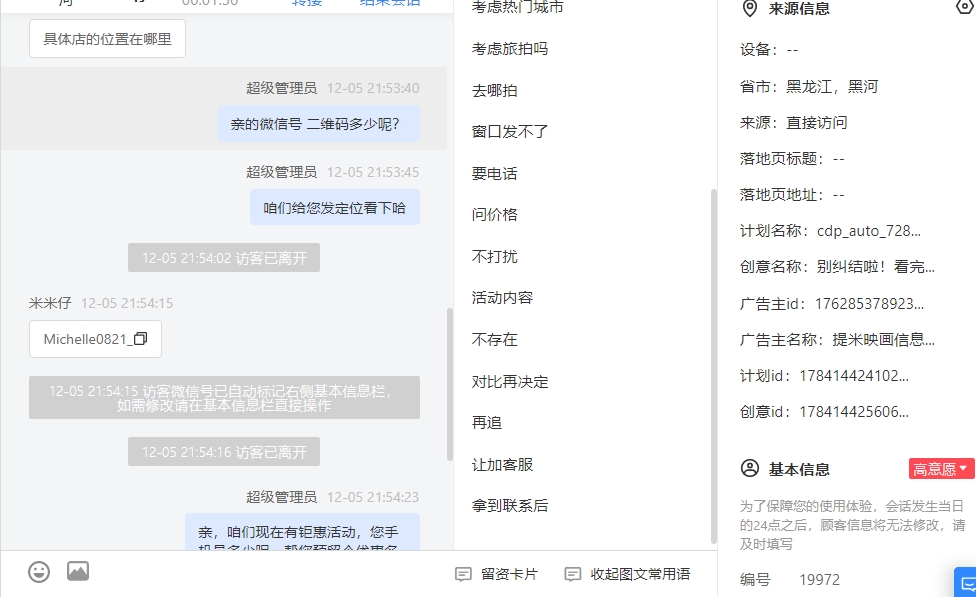Click the 广告主id row

(832, 304)
